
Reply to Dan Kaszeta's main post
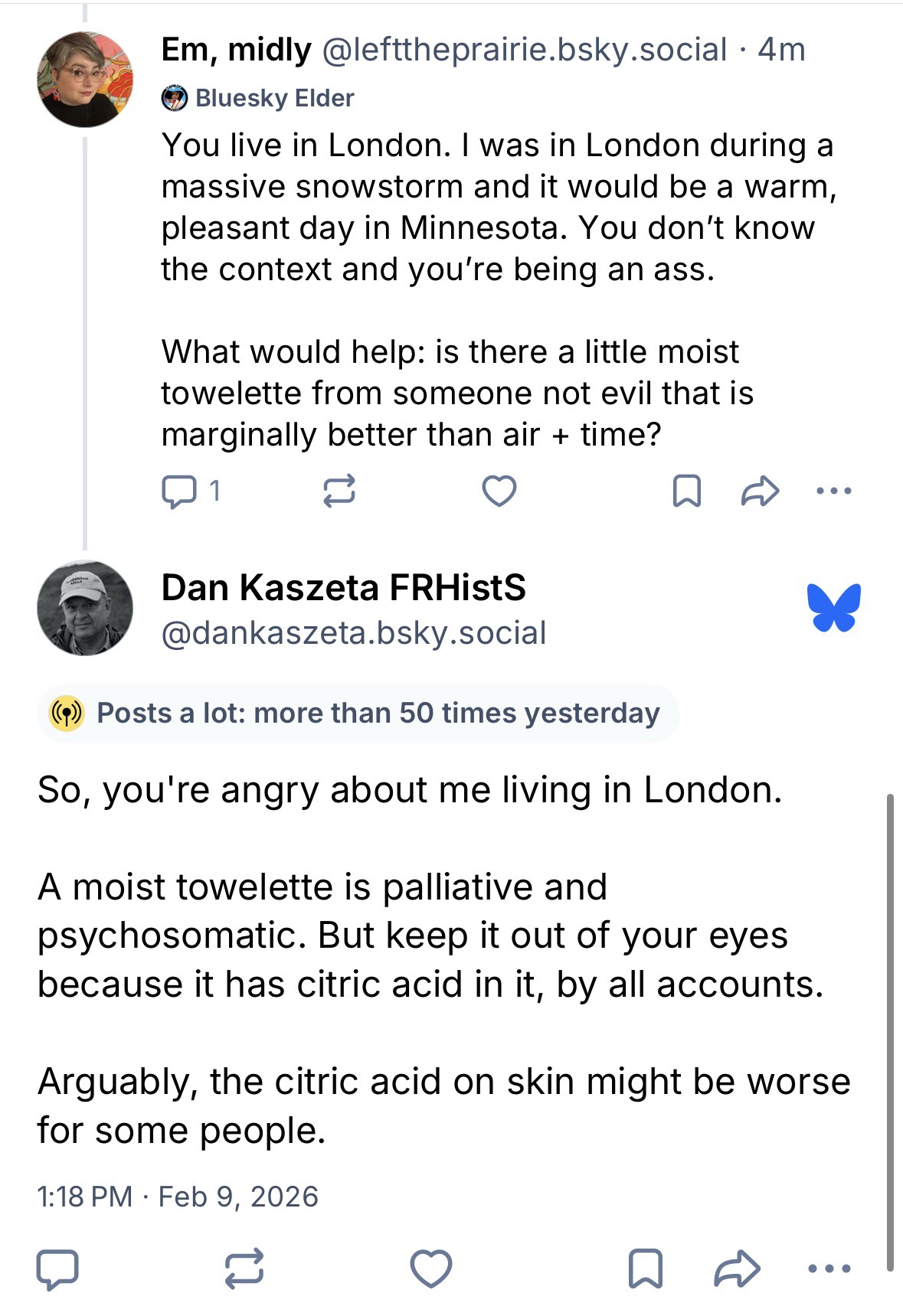pyautogui.click(x=57, y=1269)
